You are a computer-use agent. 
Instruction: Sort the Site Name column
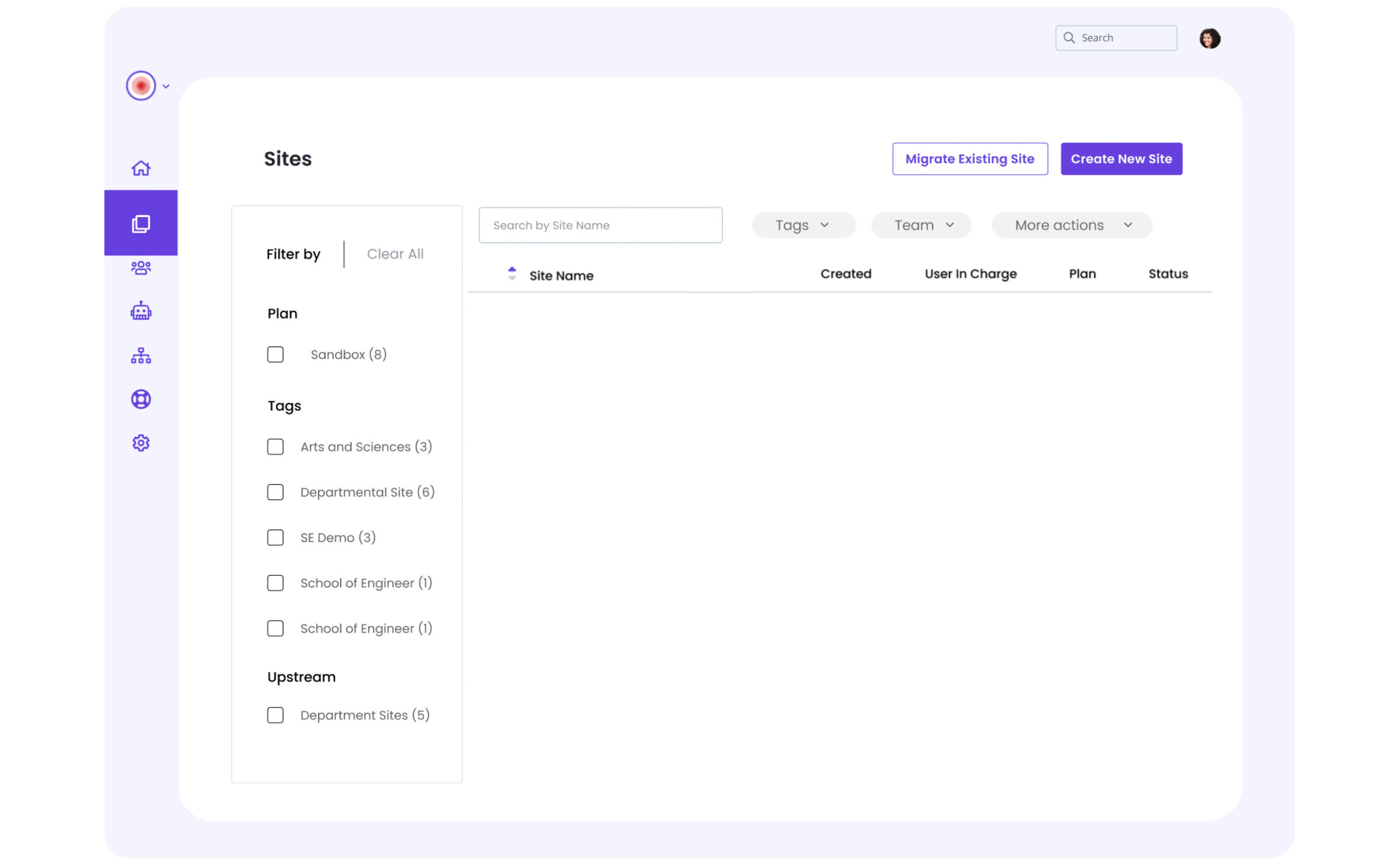coord(512,274)
